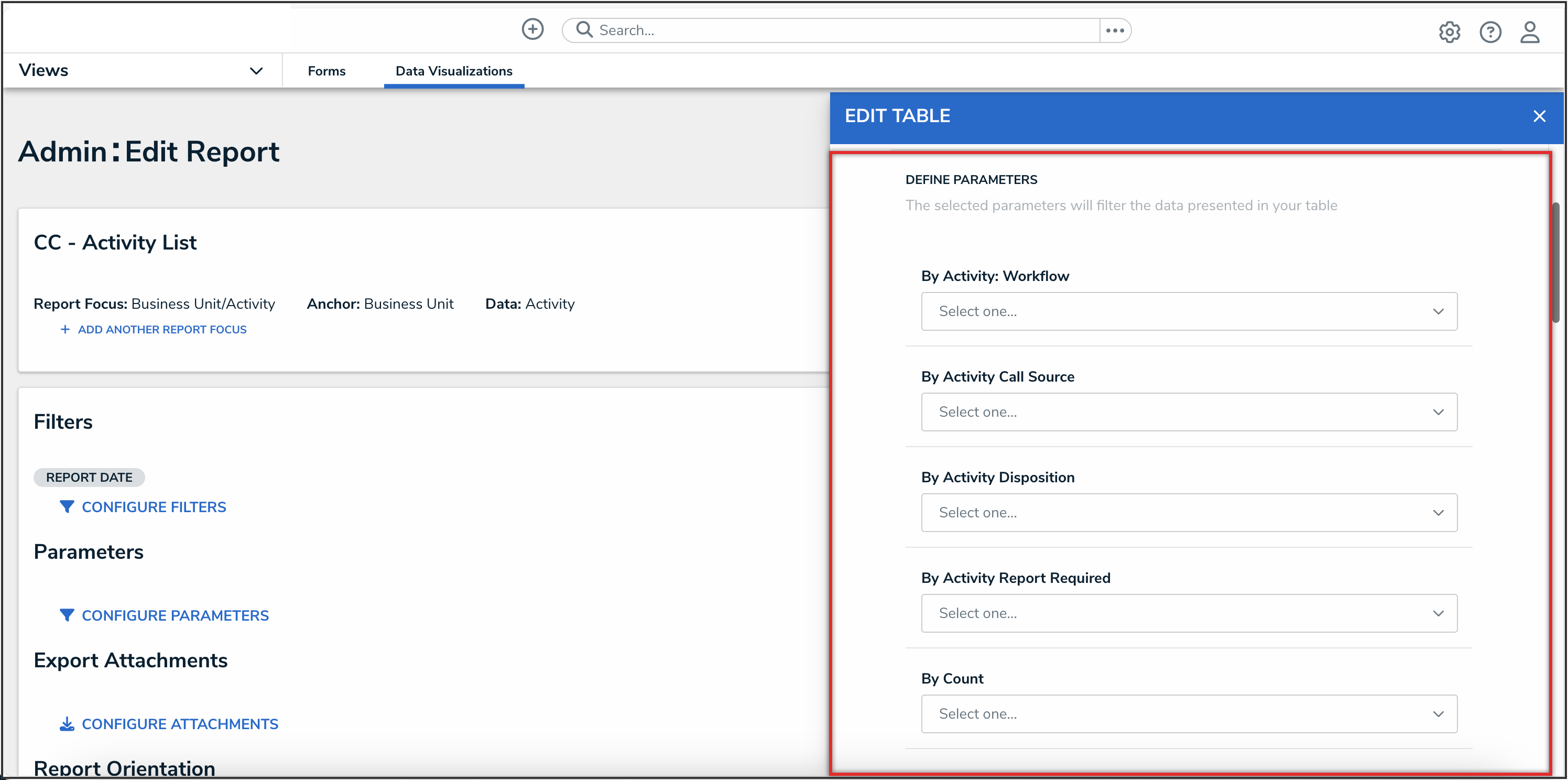Click the Edit Table panel scrollbar

coord(1556,262)
